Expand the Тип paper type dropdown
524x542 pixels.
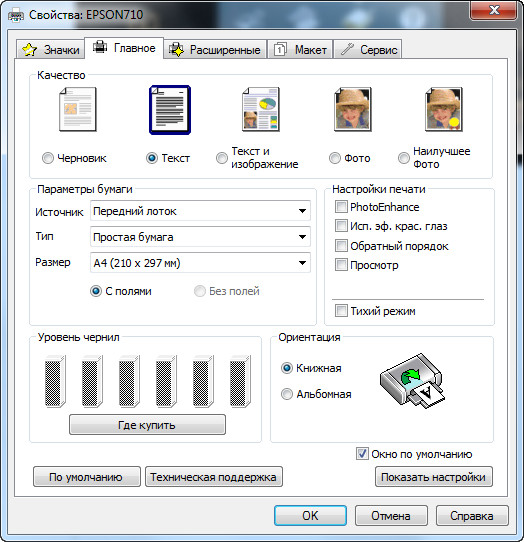tap(200, 236)
